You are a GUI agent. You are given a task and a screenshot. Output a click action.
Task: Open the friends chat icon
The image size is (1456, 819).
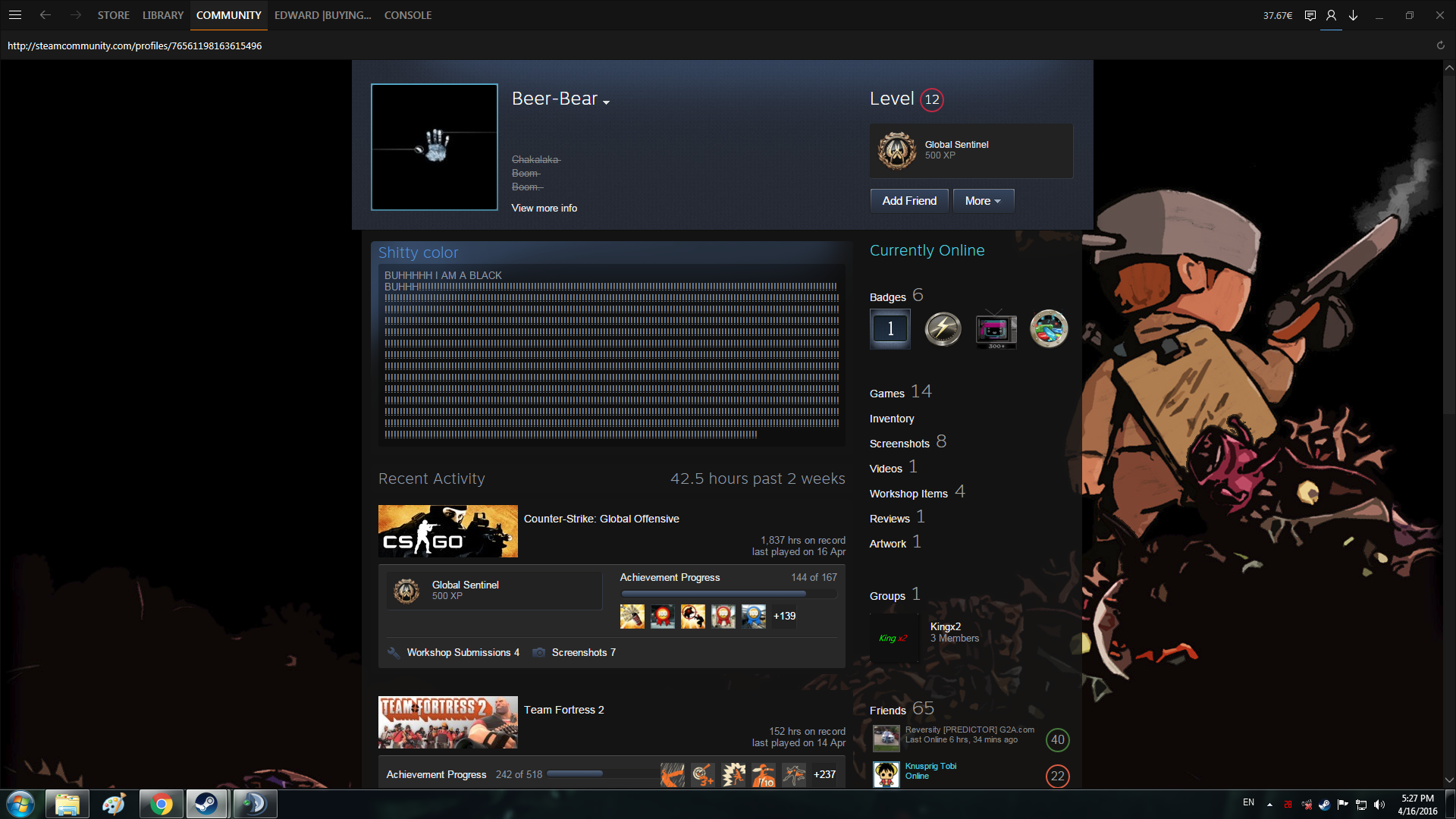click(x=1310, y=15)
